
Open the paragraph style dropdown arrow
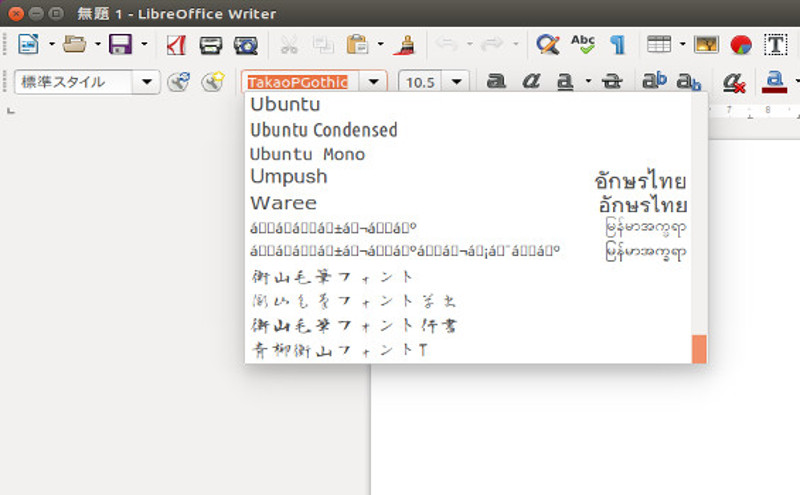click(147, 82)
